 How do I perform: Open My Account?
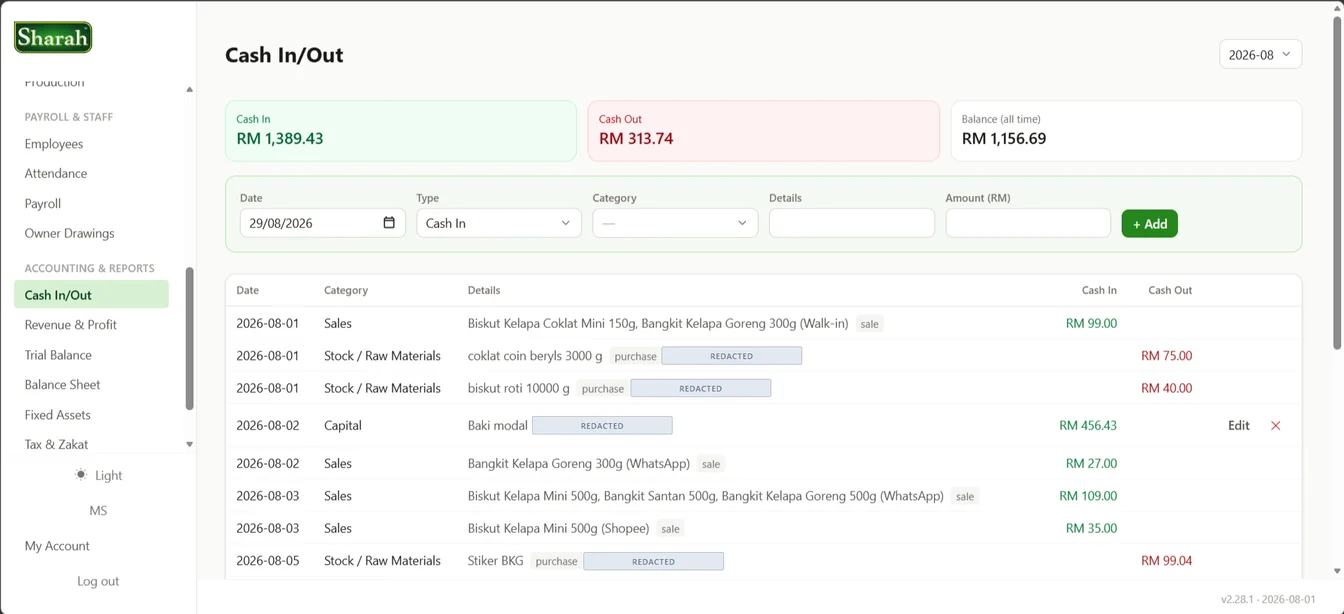[x=57, y=546]
